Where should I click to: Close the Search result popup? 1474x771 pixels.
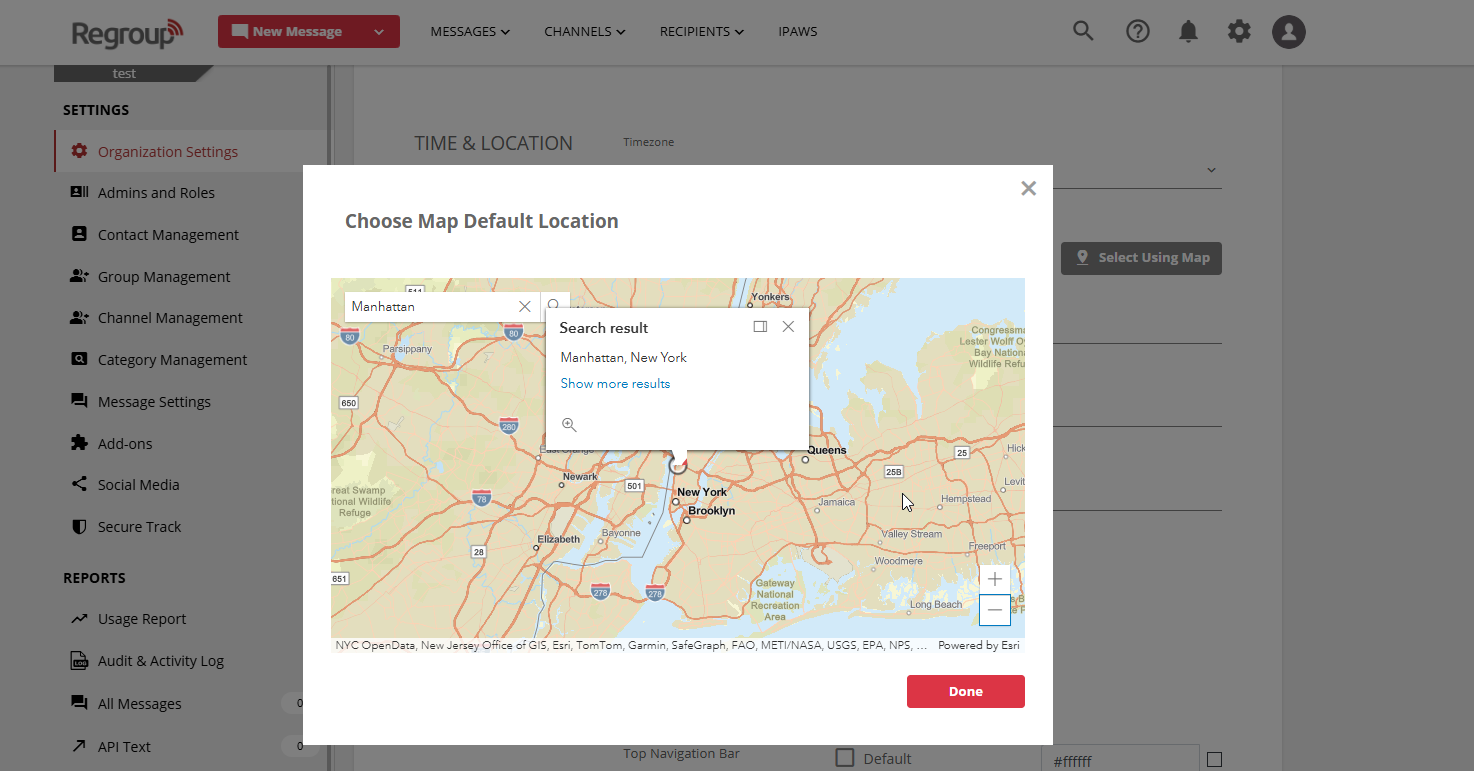[788, 327]
